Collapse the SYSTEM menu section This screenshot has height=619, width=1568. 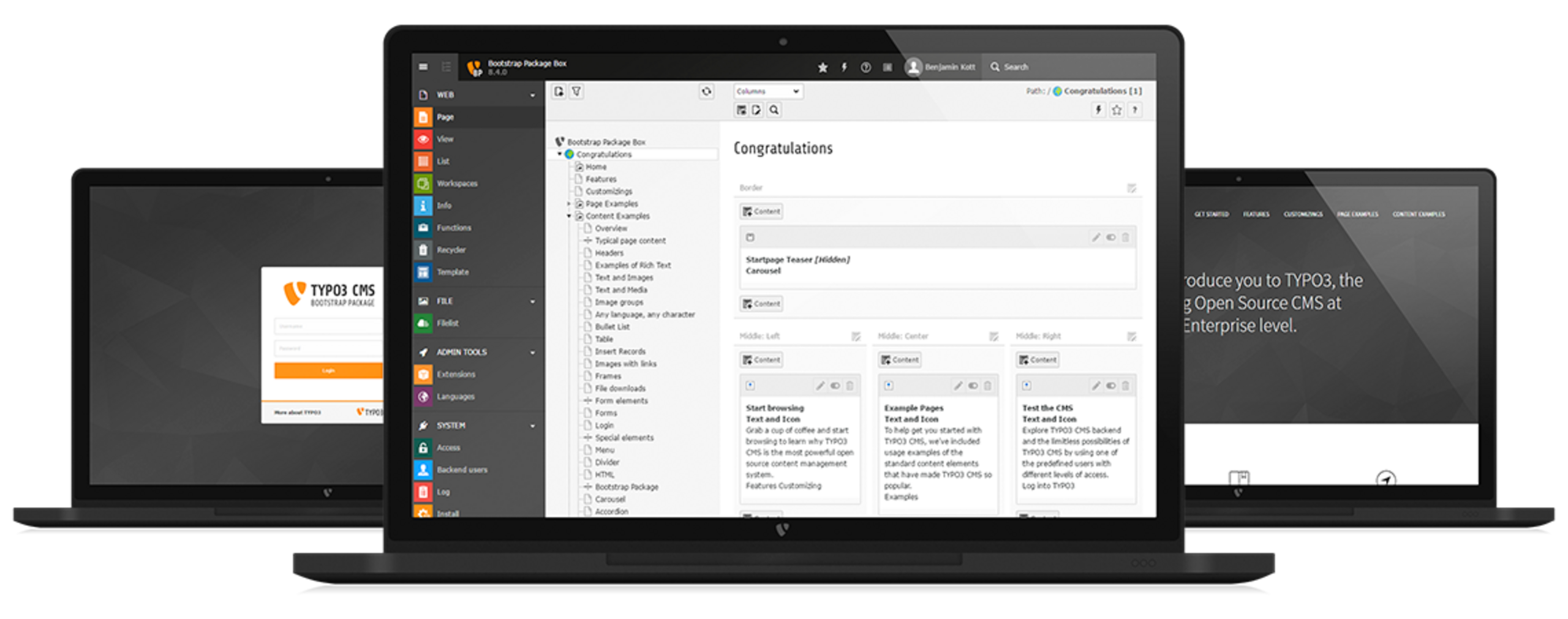click(x=532, y=425)
